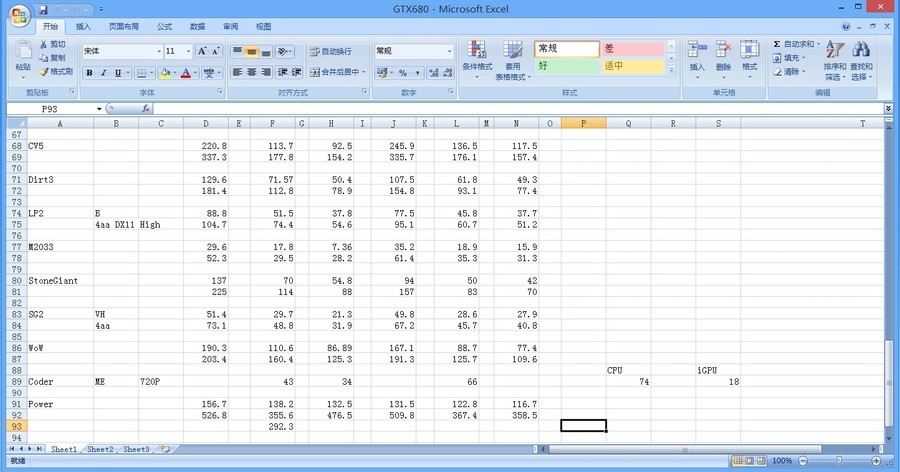Toggle bold formatting

pyautogui.click(x=89, y=73)
